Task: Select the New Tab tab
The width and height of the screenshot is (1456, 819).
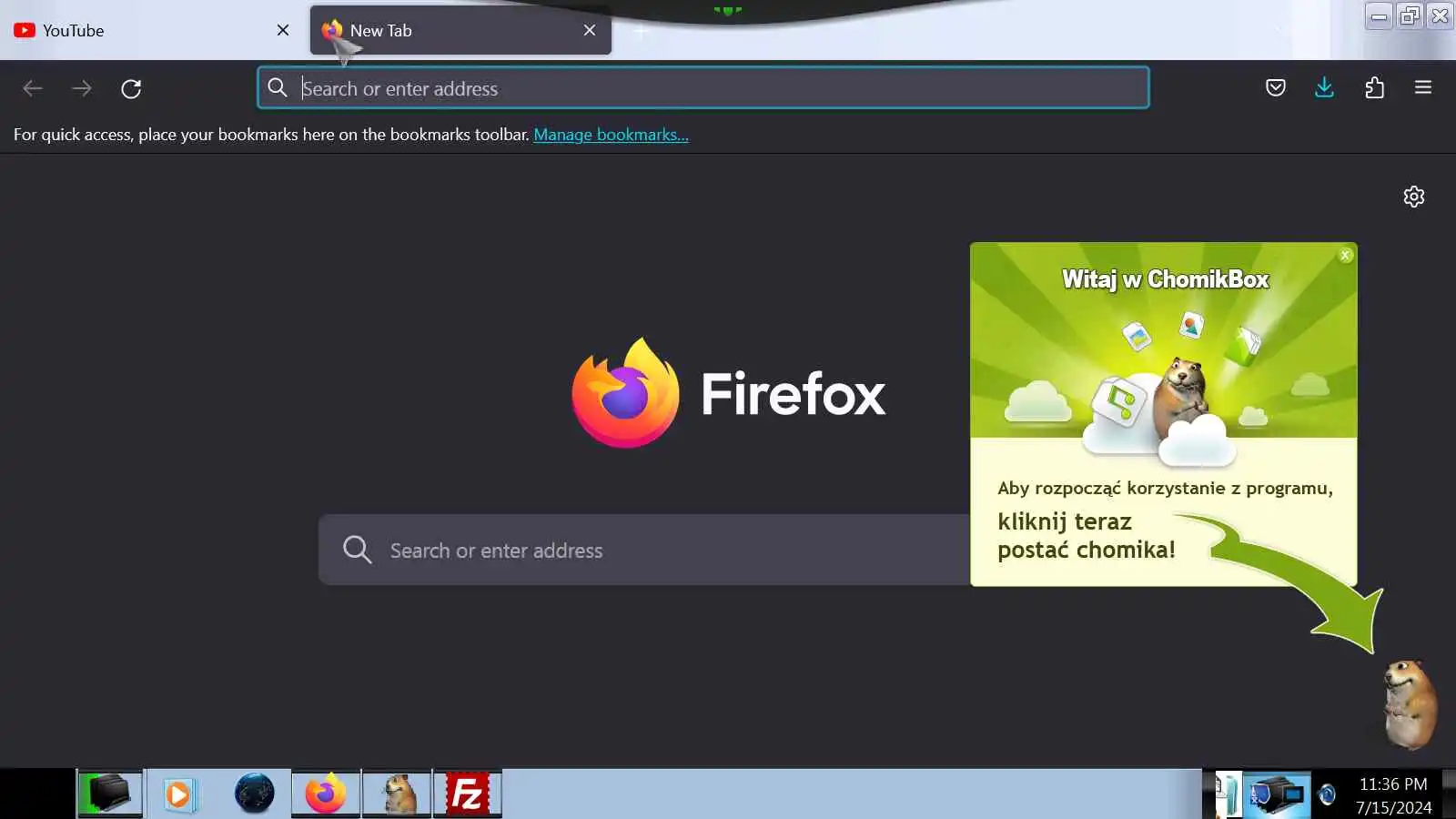Action: pyautogui.click(x=460, y=30)
